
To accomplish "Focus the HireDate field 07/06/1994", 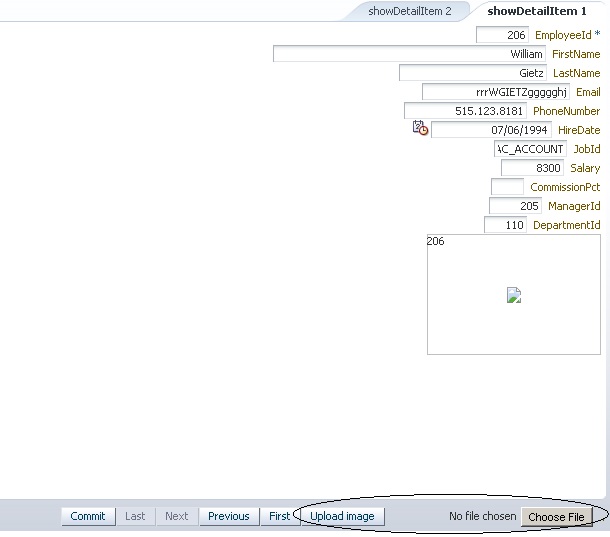I will (x=491, y=130).
